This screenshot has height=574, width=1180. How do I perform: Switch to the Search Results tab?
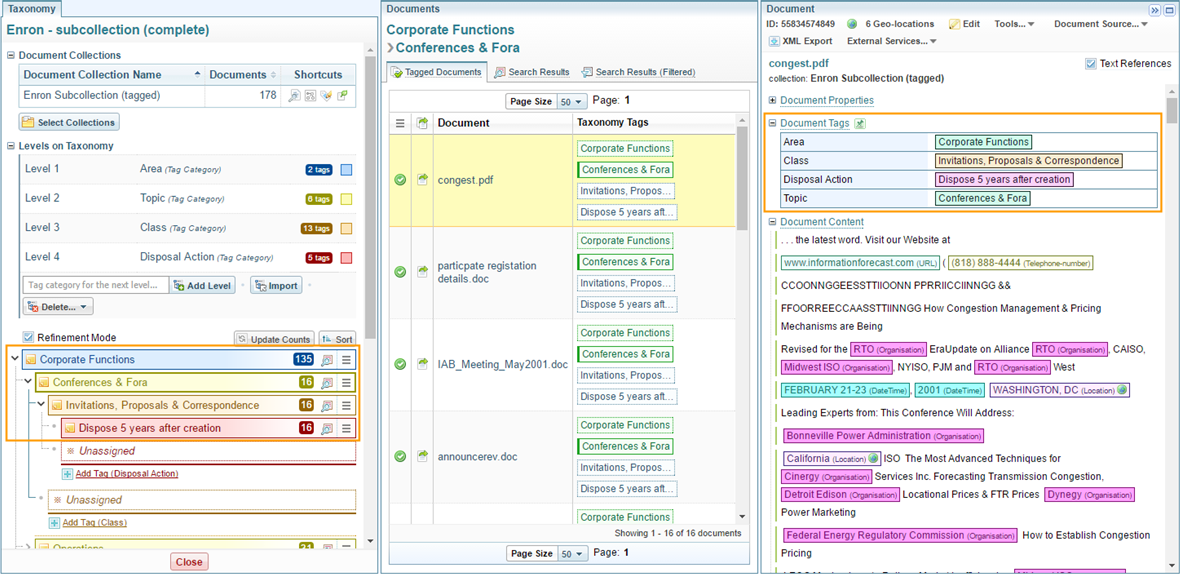pyautogui.click(x=531, y=72)
